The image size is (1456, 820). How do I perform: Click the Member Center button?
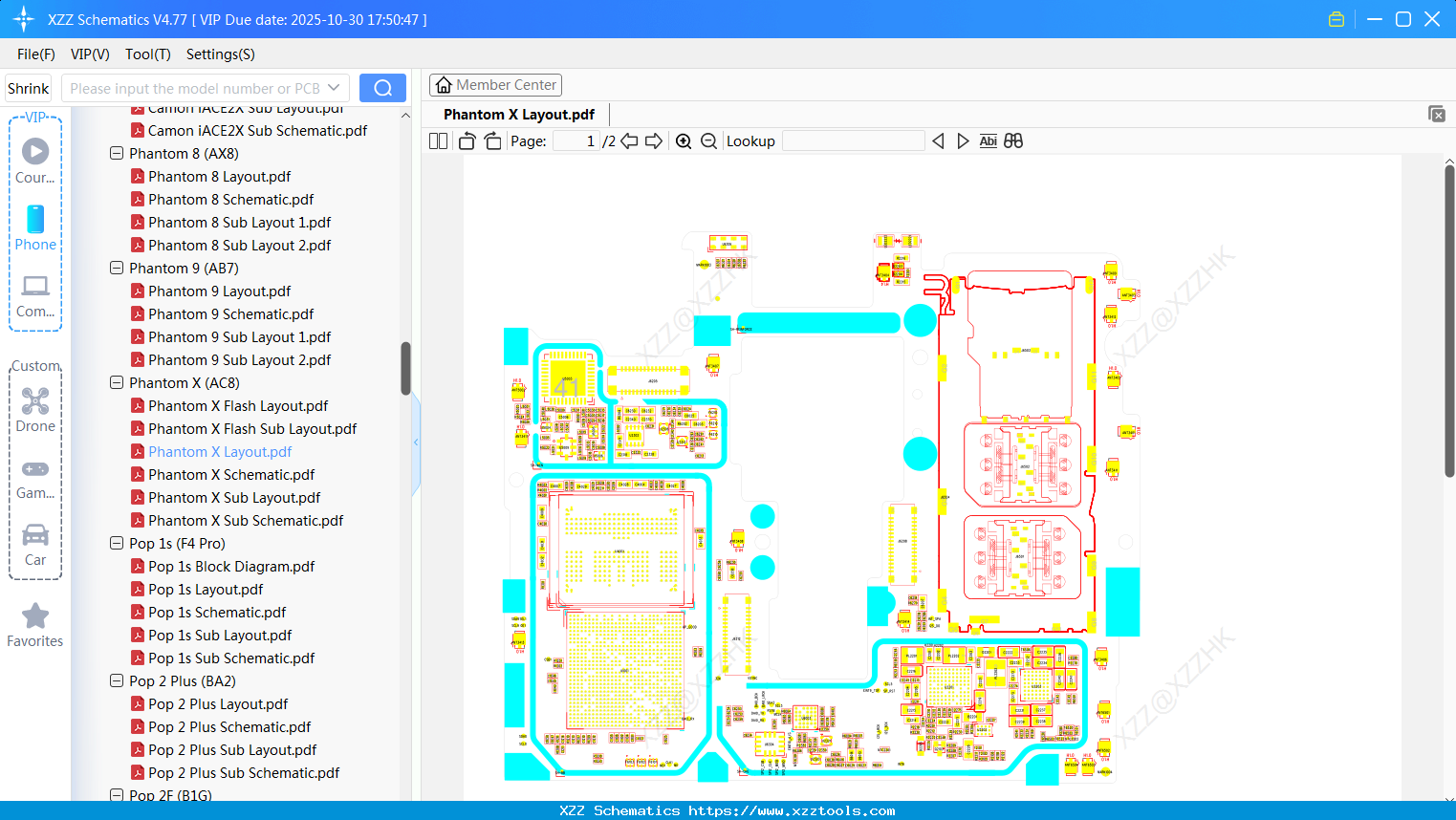495,85
